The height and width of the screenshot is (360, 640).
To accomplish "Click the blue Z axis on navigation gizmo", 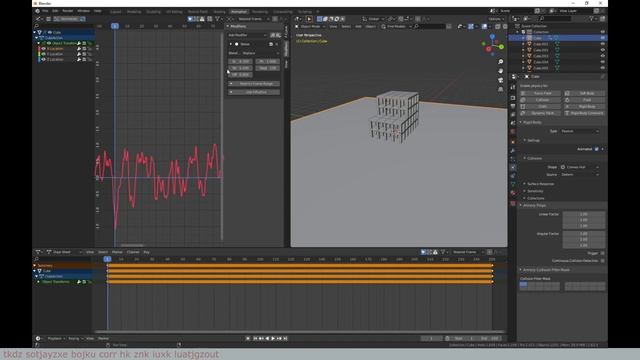I will point(492,37).
